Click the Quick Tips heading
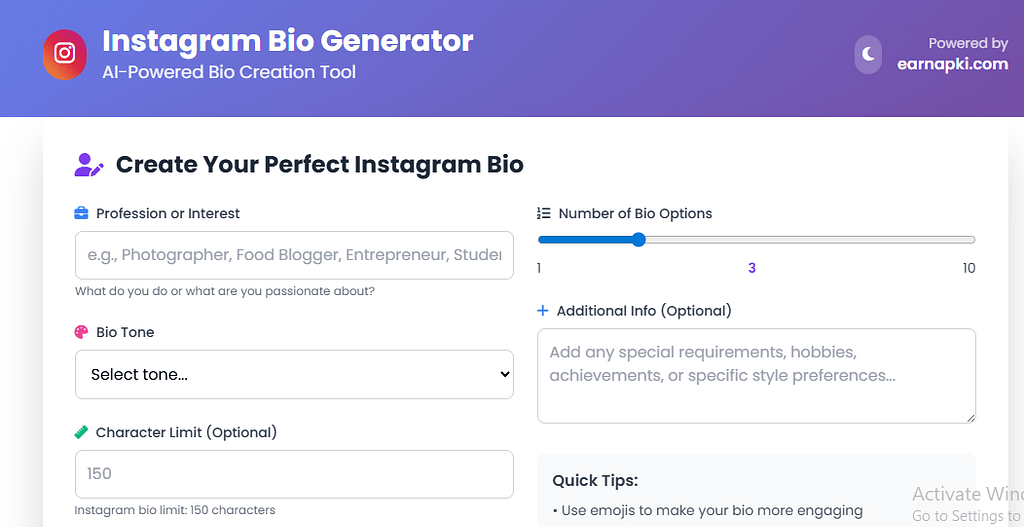The height and width of the screenshot is (527, 1024). (x=595, y=481)
